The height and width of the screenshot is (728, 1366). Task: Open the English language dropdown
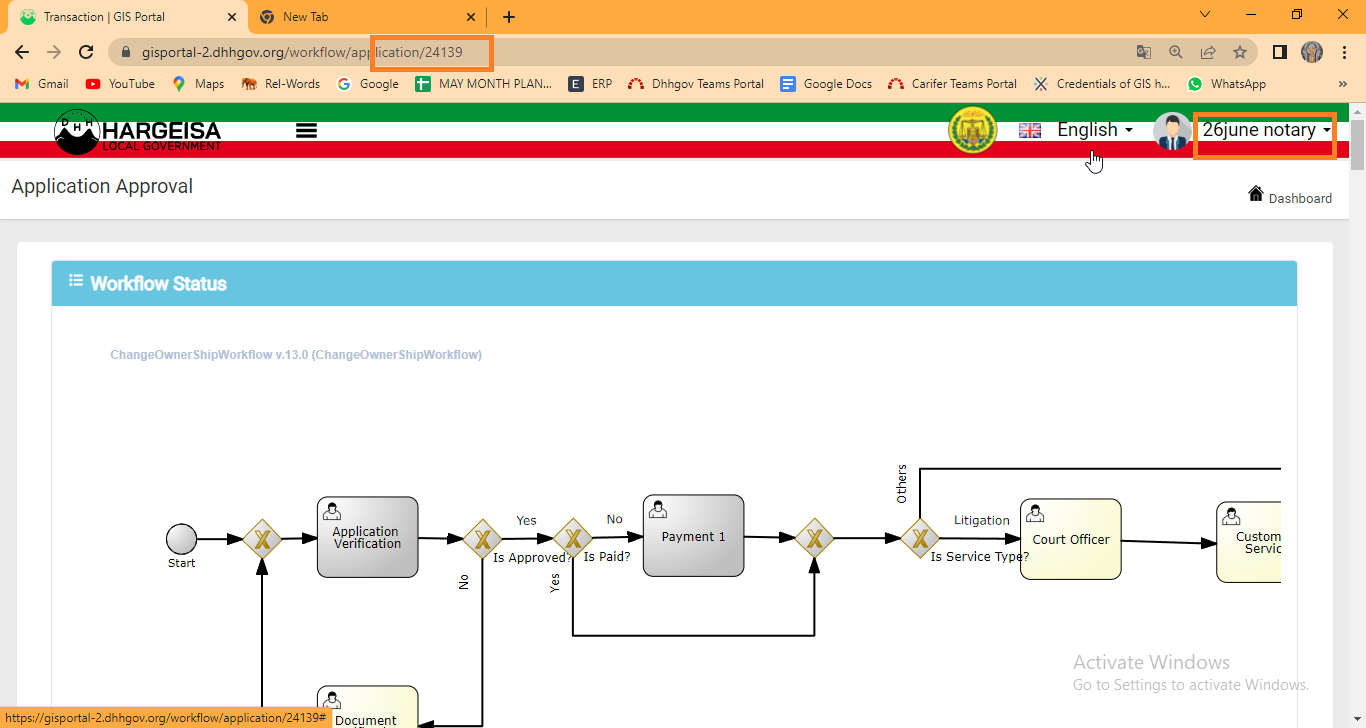tap(1095, 130)
